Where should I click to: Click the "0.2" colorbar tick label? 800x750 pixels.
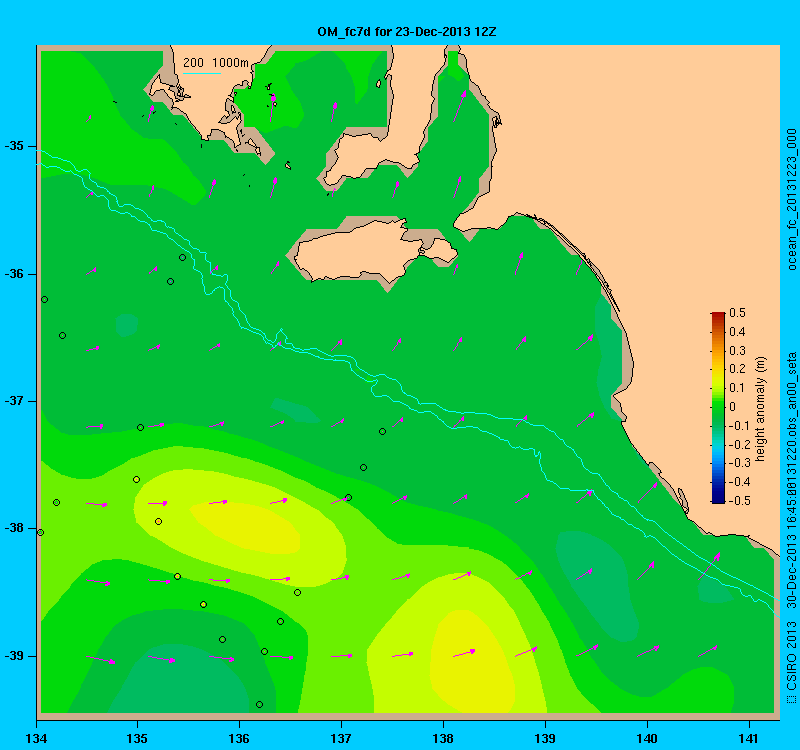click(x=737, y=369)
